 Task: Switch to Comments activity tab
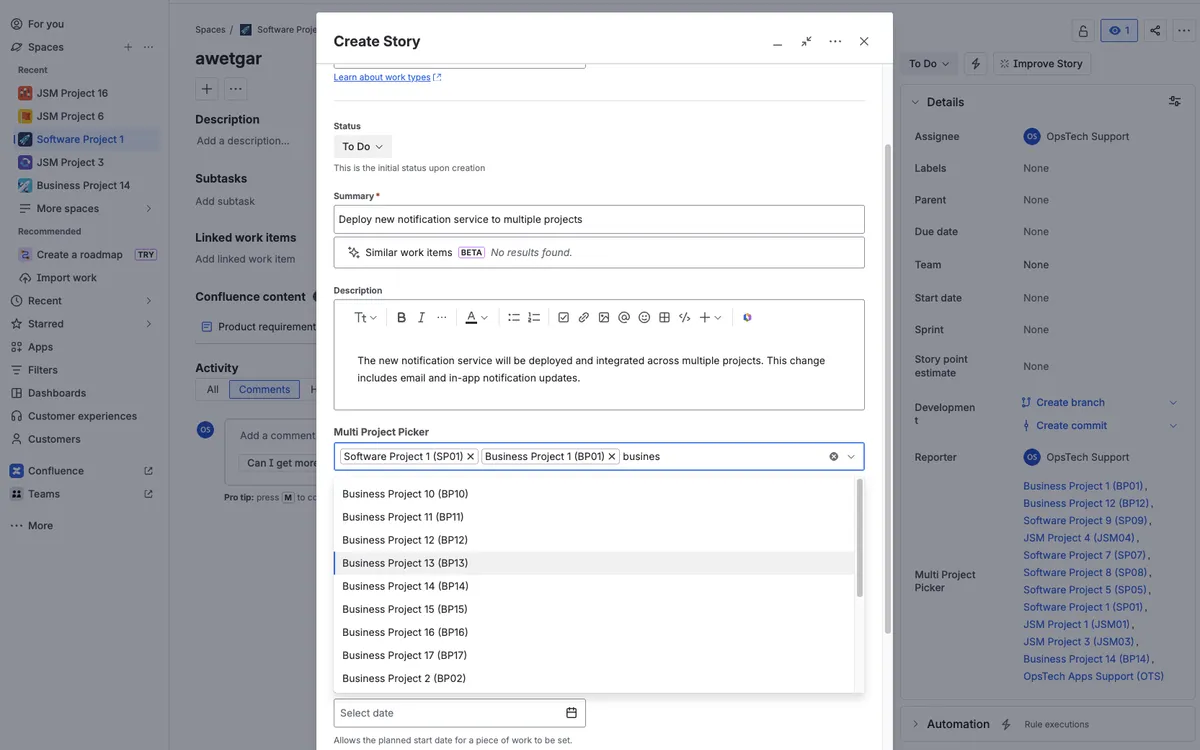click(x=264, y=390)
